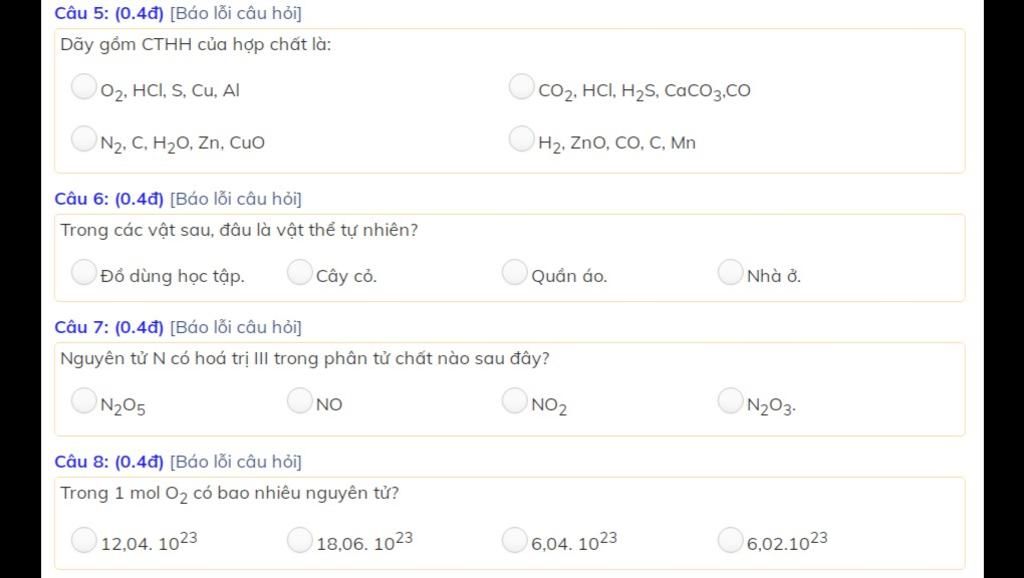Image resolution: width=1024 pixels, height=578 pixels.
Task: Choose option CO2, HCl, H2S, CaCO3, CO
Action: (x=521, y=87)
